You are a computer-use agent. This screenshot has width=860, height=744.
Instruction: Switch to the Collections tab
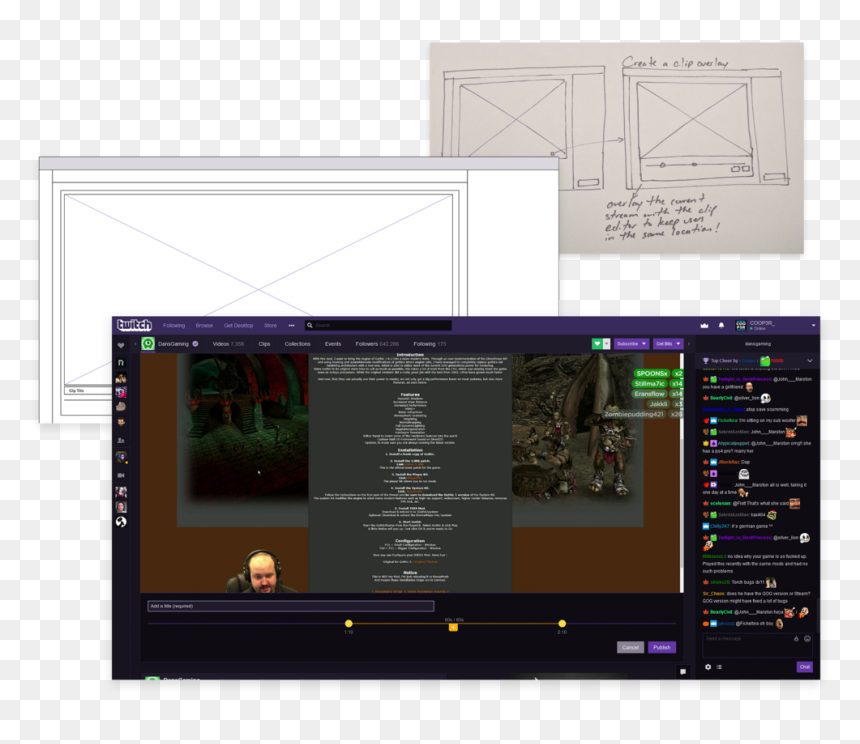coord(297,344)
